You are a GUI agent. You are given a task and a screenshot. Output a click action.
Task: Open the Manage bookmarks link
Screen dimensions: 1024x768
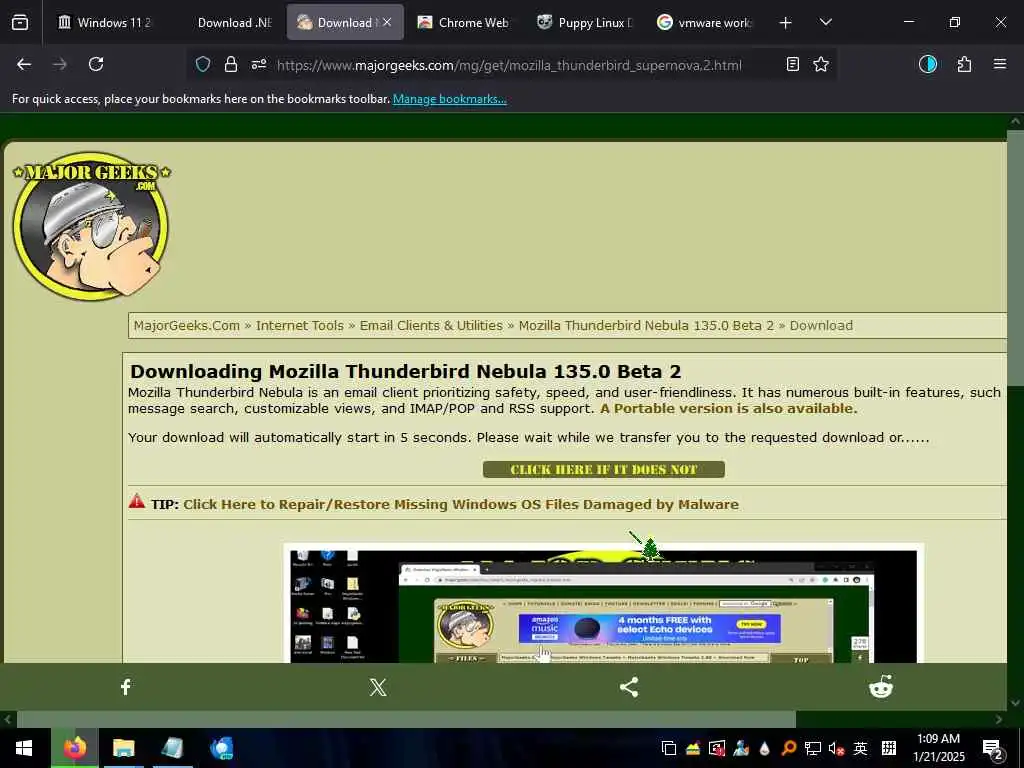coord(449,99)
